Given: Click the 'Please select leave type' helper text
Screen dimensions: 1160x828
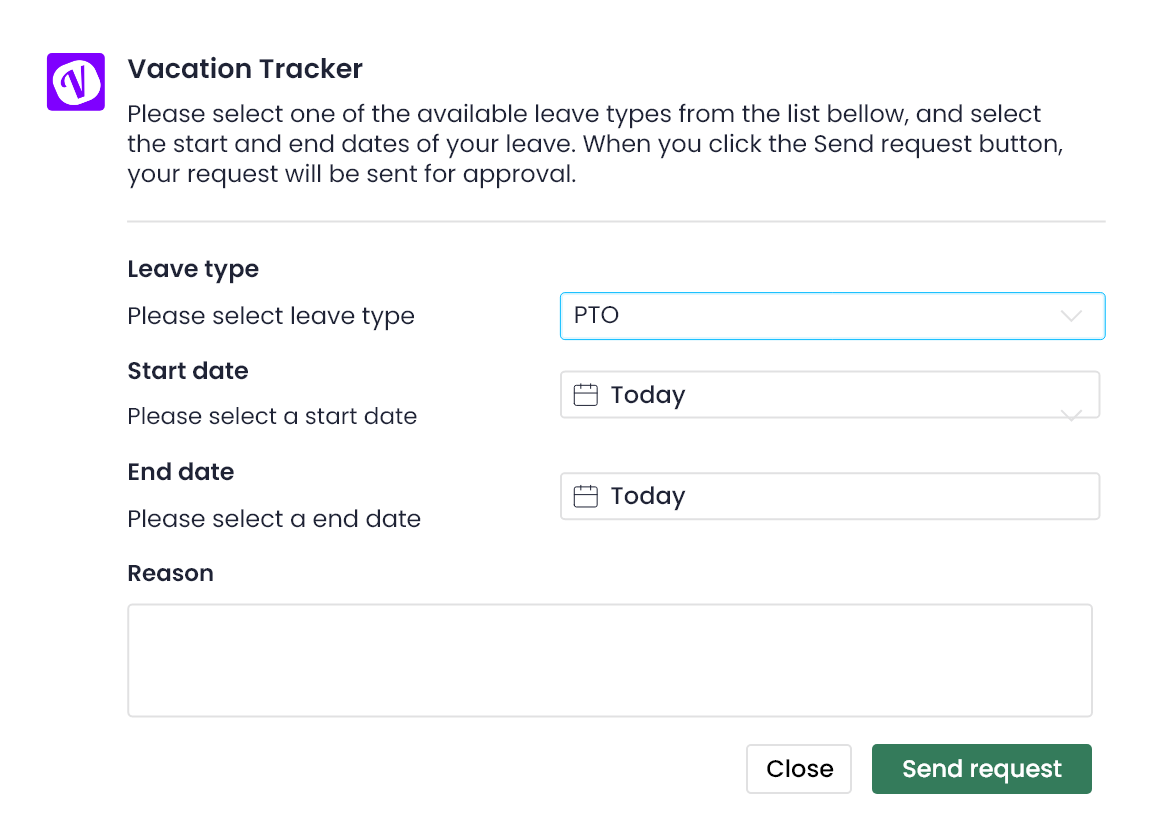Looking at the screenshot, I should click(271, 317).
